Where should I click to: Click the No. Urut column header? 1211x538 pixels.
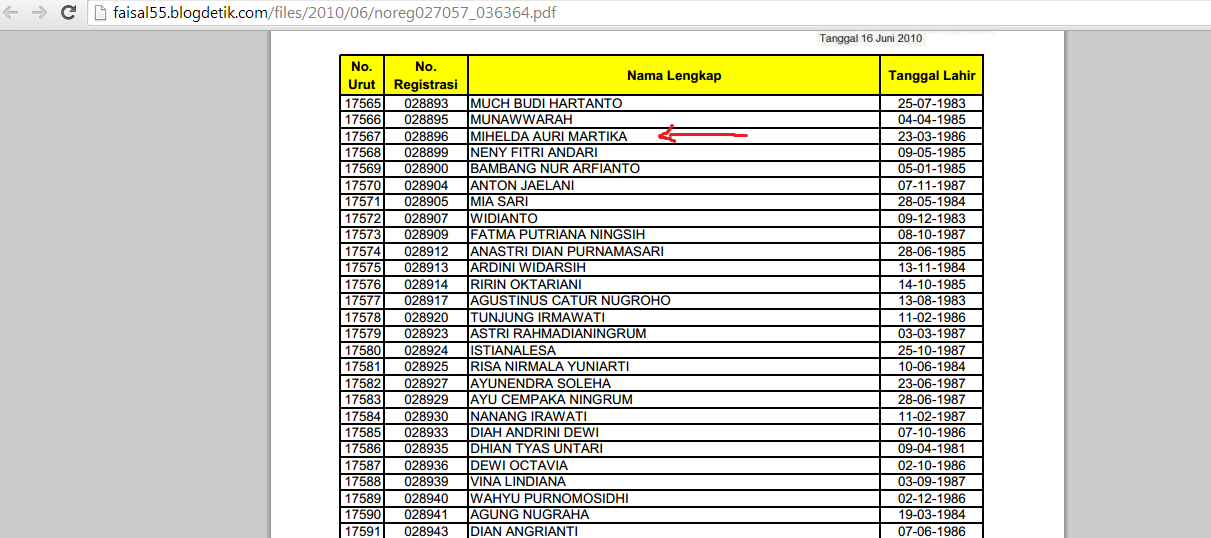[362, 75]
